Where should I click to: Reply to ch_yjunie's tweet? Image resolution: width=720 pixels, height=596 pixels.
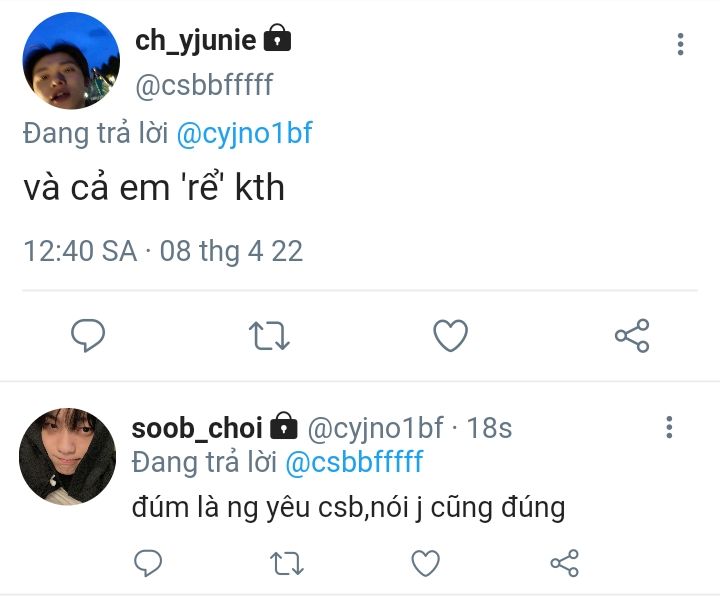88,335
